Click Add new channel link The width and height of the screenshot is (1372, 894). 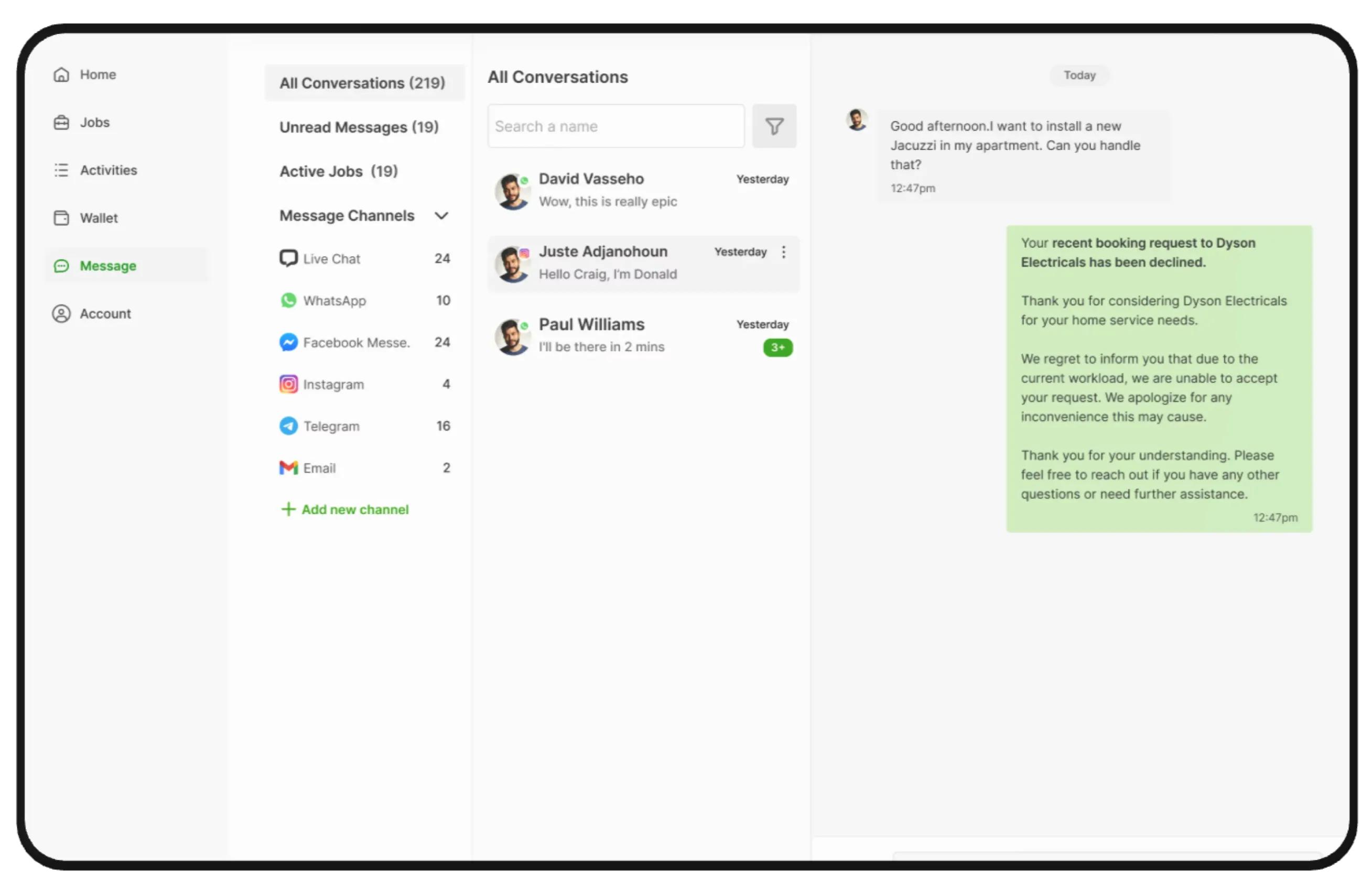coord(345,510)
